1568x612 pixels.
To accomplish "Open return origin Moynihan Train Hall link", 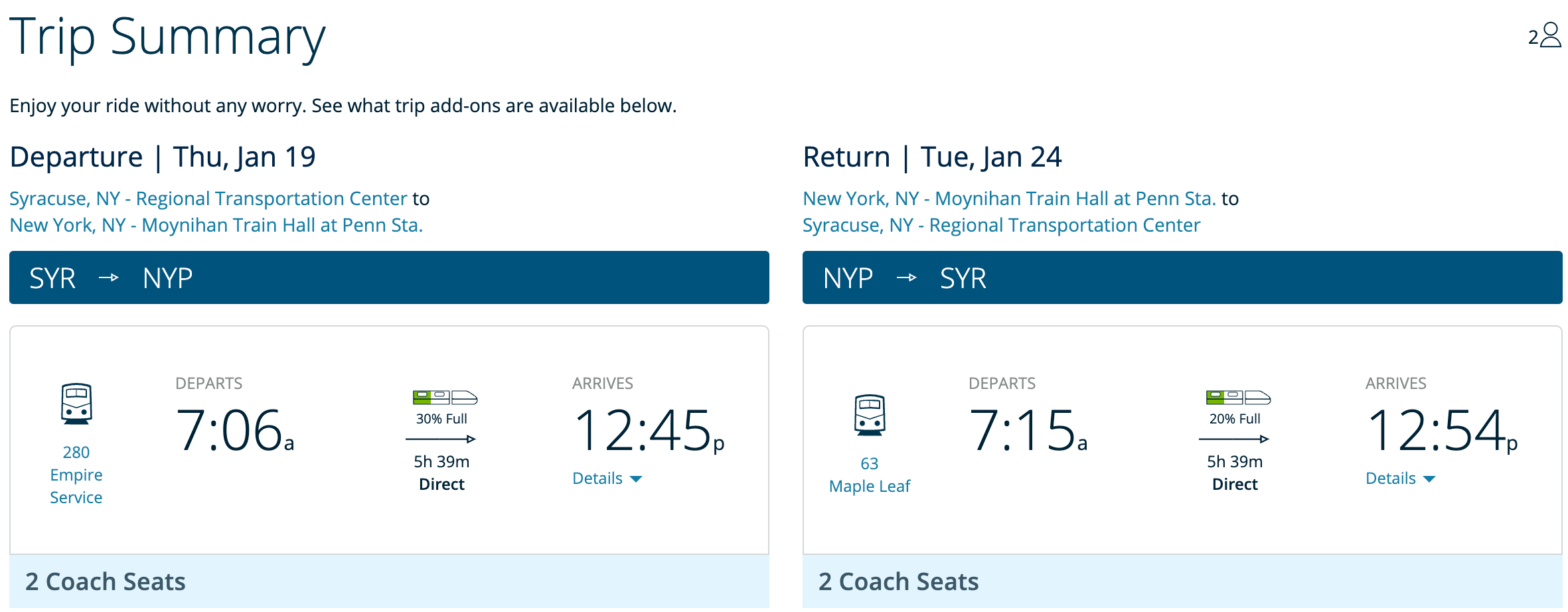I will point(1009,198).
